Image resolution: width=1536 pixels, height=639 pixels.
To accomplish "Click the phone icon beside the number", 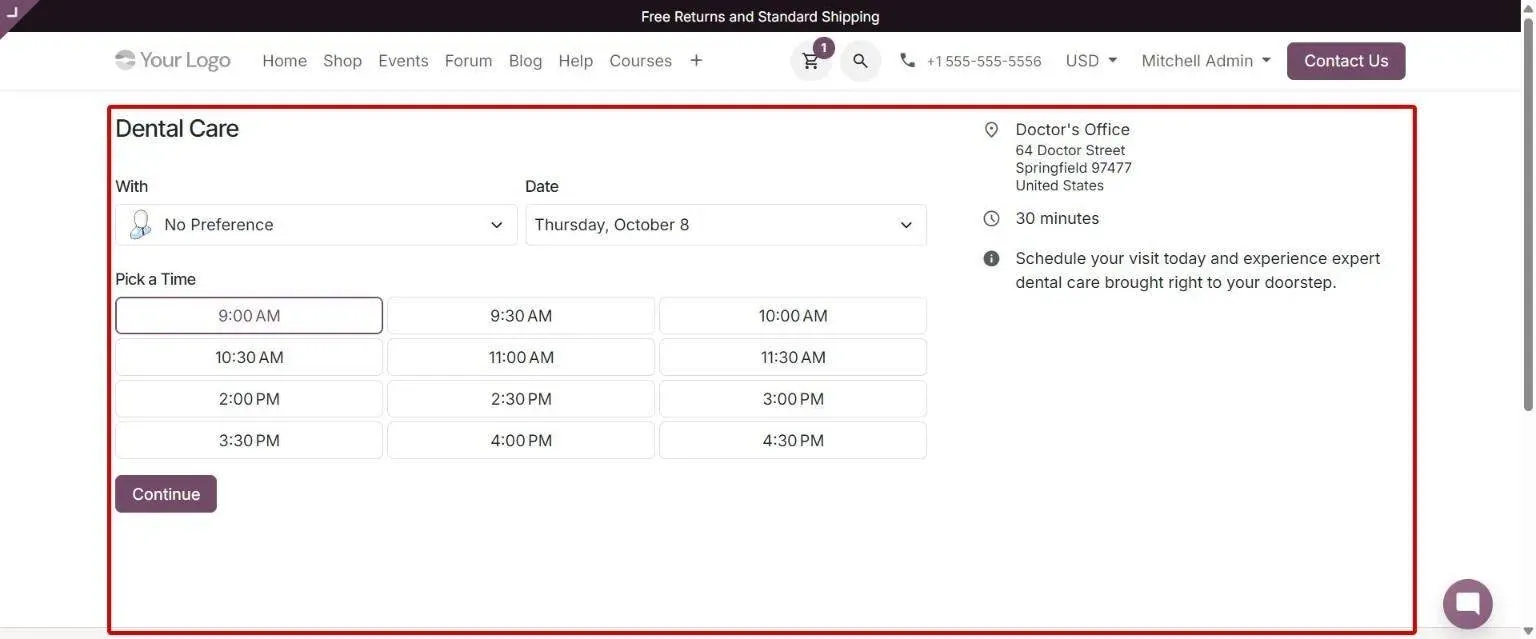I will point(907,60).
